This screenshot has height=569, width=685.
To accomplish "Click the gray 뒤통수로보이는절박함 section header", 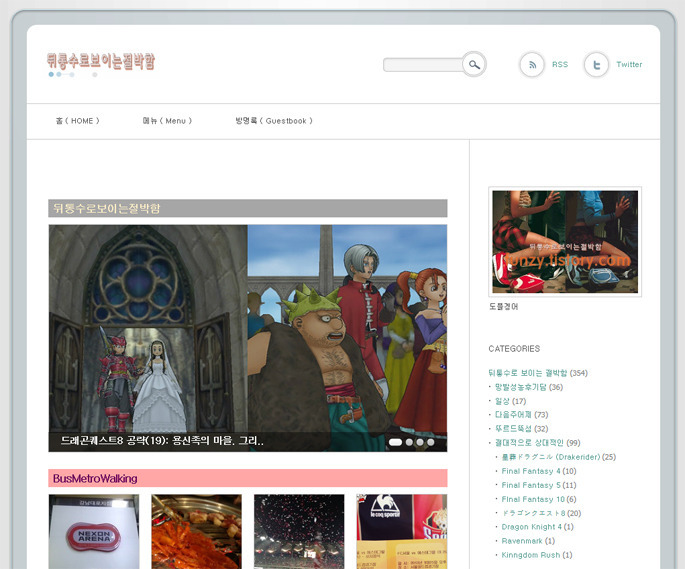I will [248, 208].
